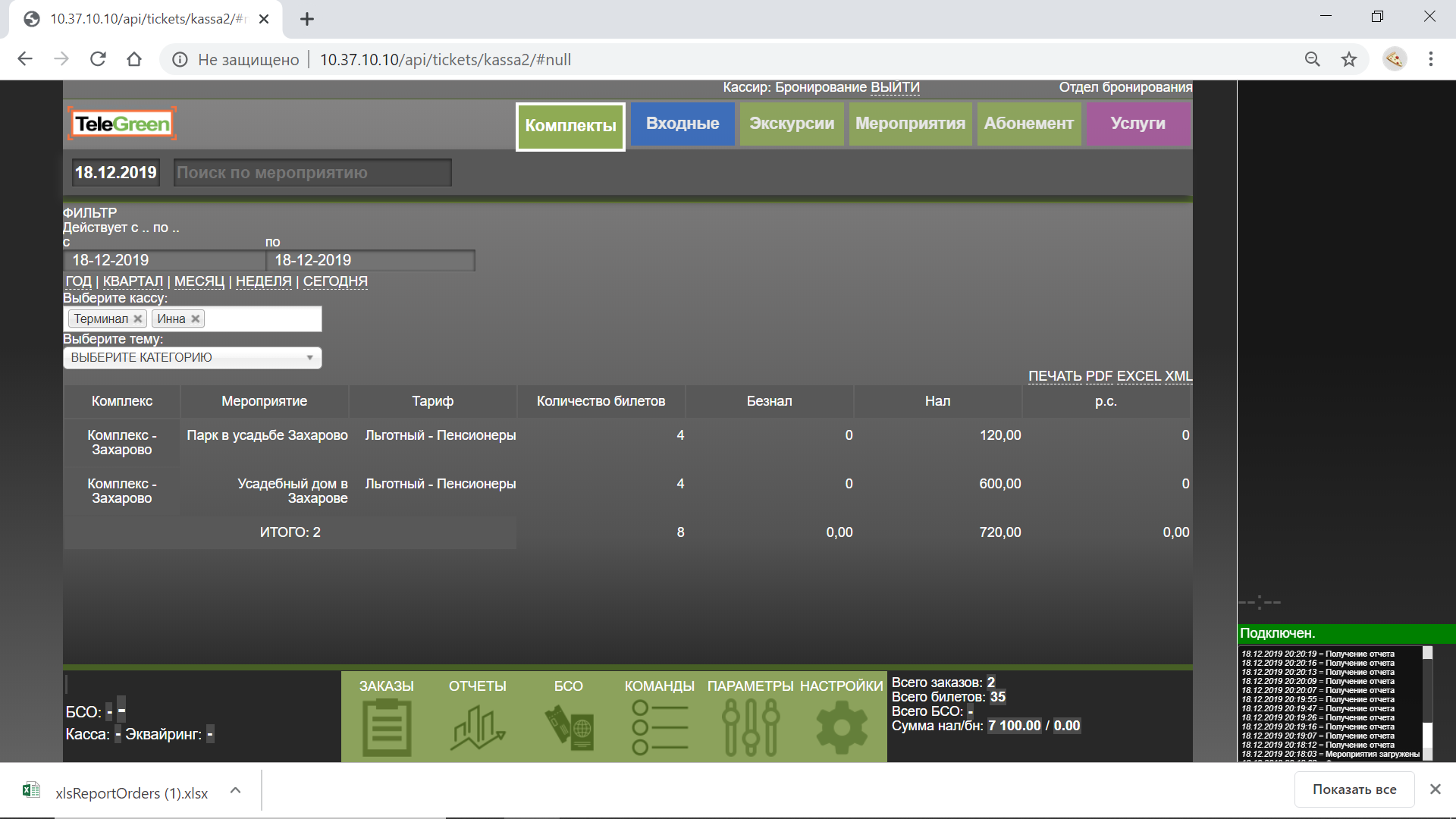Click the НЕДЕЛЯ period filter link

tap(263, 281)
